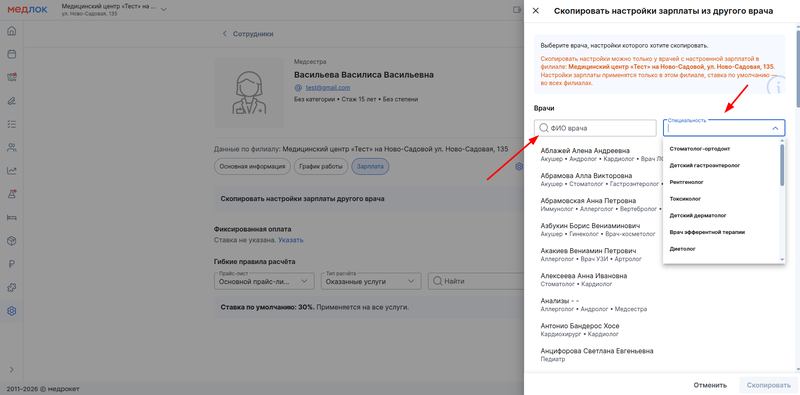Click the email @ icon
The image size is (800, 395).
298,87
